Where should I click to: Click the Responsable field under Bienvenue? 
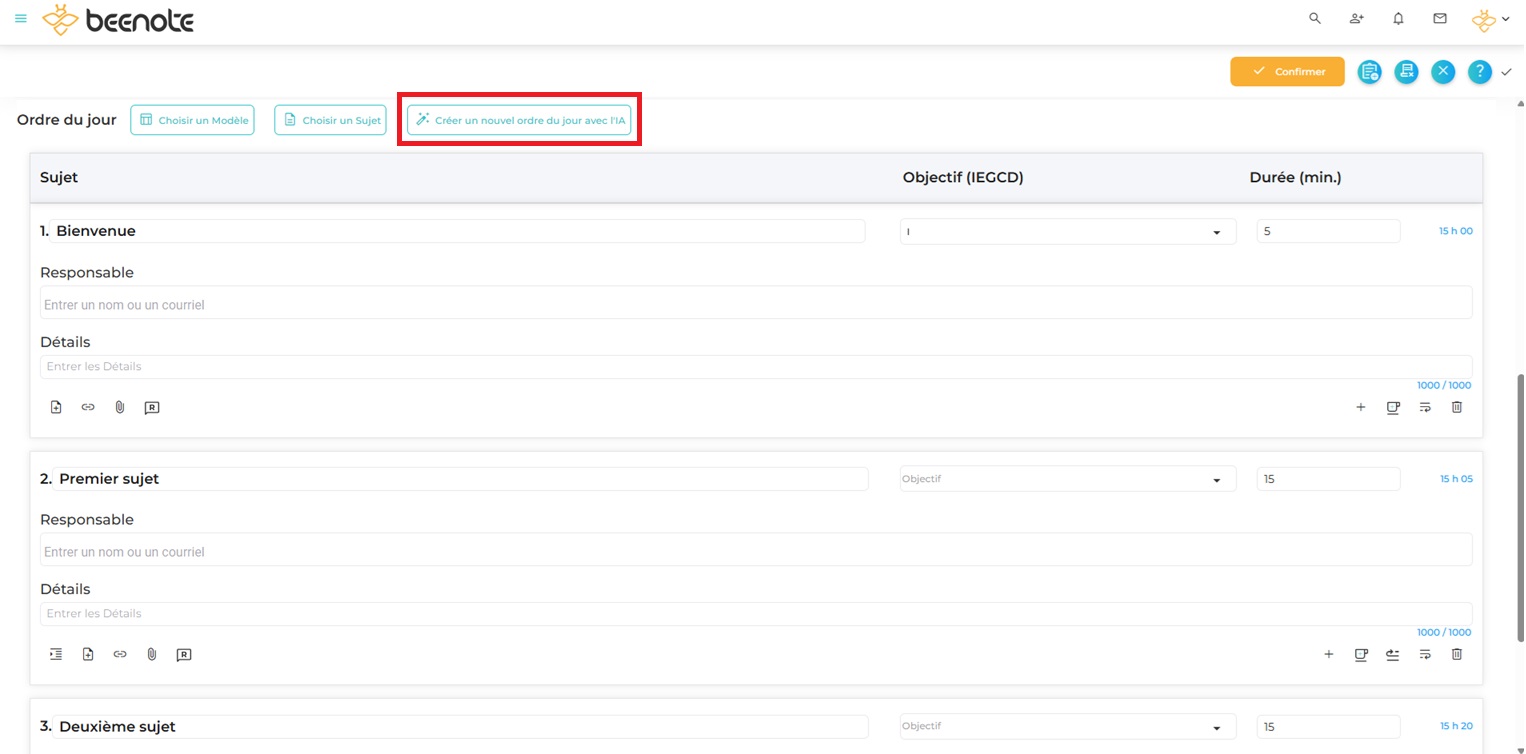755,304
